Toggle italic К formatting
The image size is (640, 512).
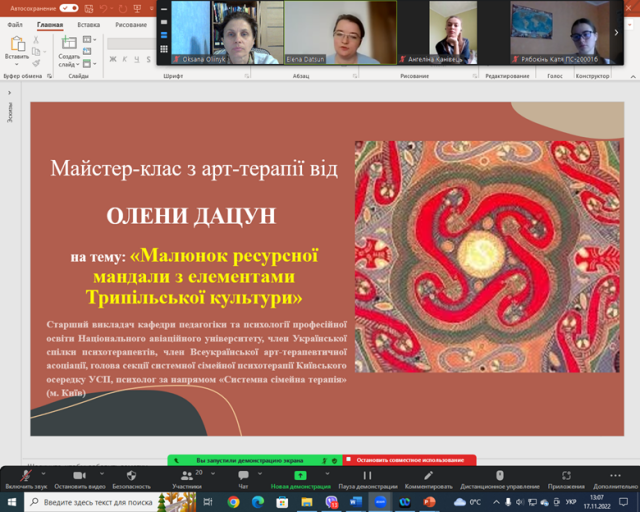[x=125, y=60]
